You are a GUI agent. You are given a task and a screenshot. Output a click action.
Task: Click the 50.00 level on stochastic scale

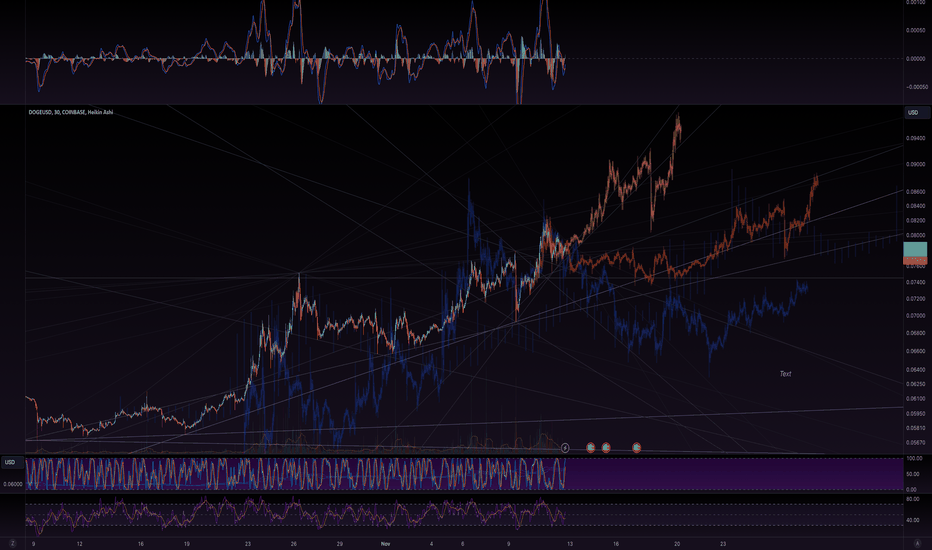pyautogui.click(x=914, y=474)
